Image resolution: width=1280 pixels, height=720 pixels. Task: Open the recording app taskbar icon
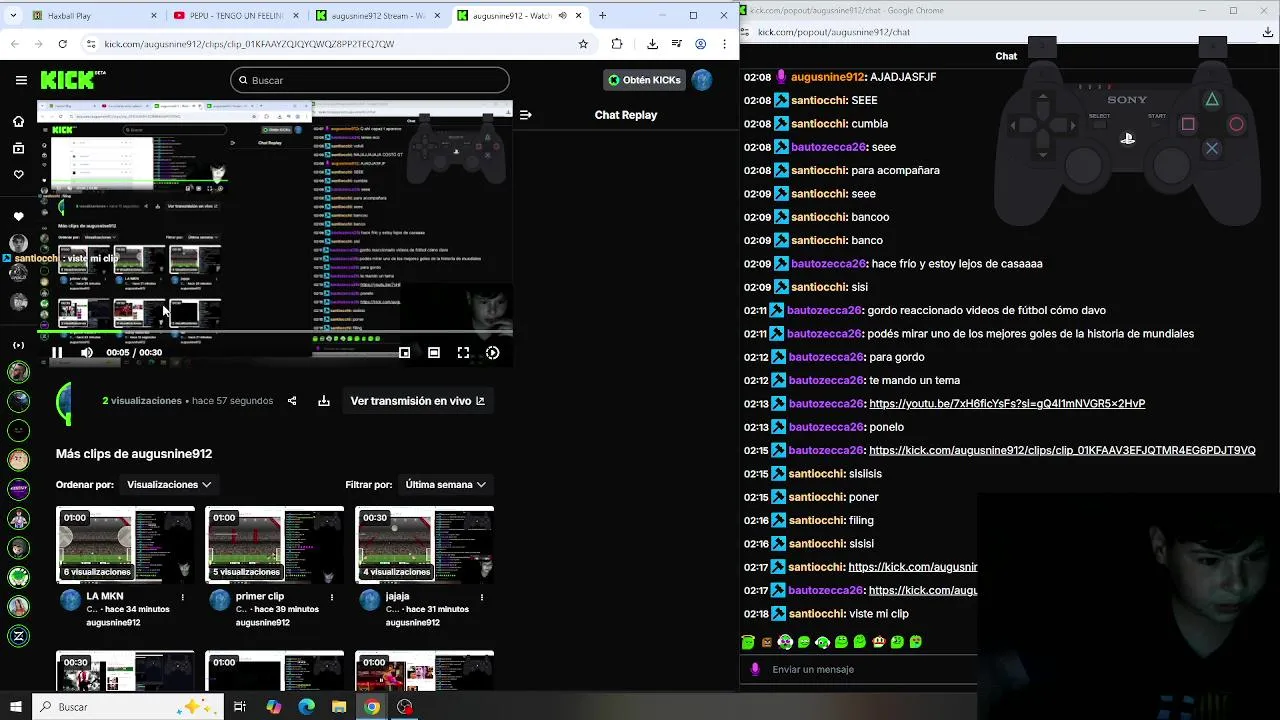(405, 707)
